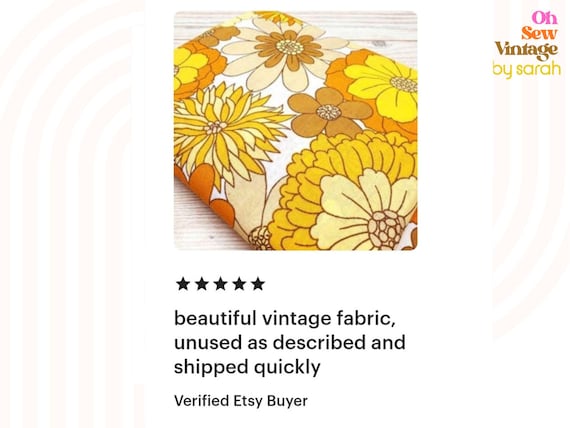Open the Verified Etsy Buyer label
Image resolution: width=570 pixels, height=428 pixels.
(x=241, y=401)
